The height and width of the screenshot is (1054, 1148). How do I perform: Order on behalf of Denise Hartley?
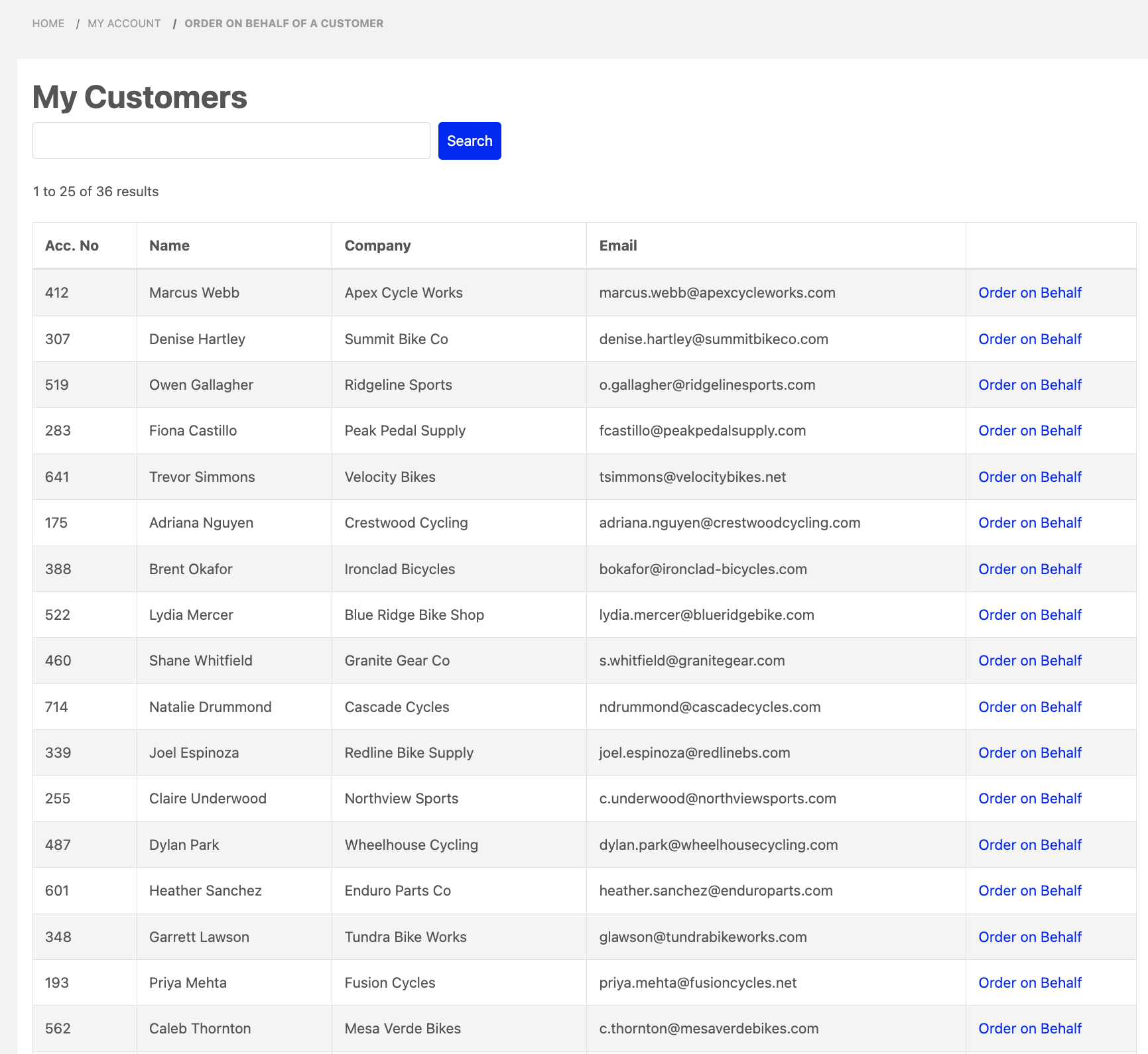1029,339
